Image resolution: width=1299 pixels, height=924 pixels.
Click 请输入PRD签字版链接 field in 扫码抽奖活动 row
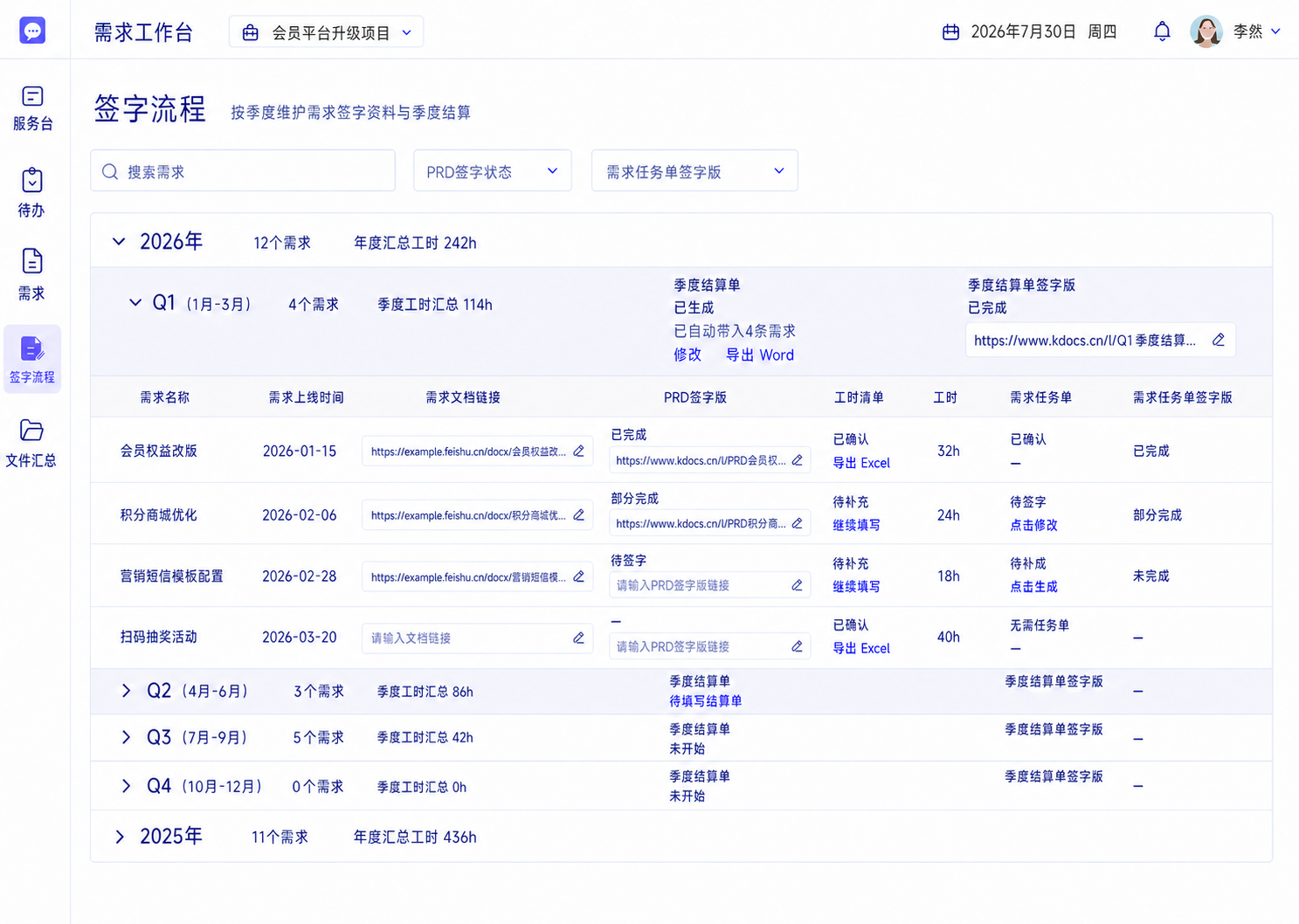pos(709,646)
